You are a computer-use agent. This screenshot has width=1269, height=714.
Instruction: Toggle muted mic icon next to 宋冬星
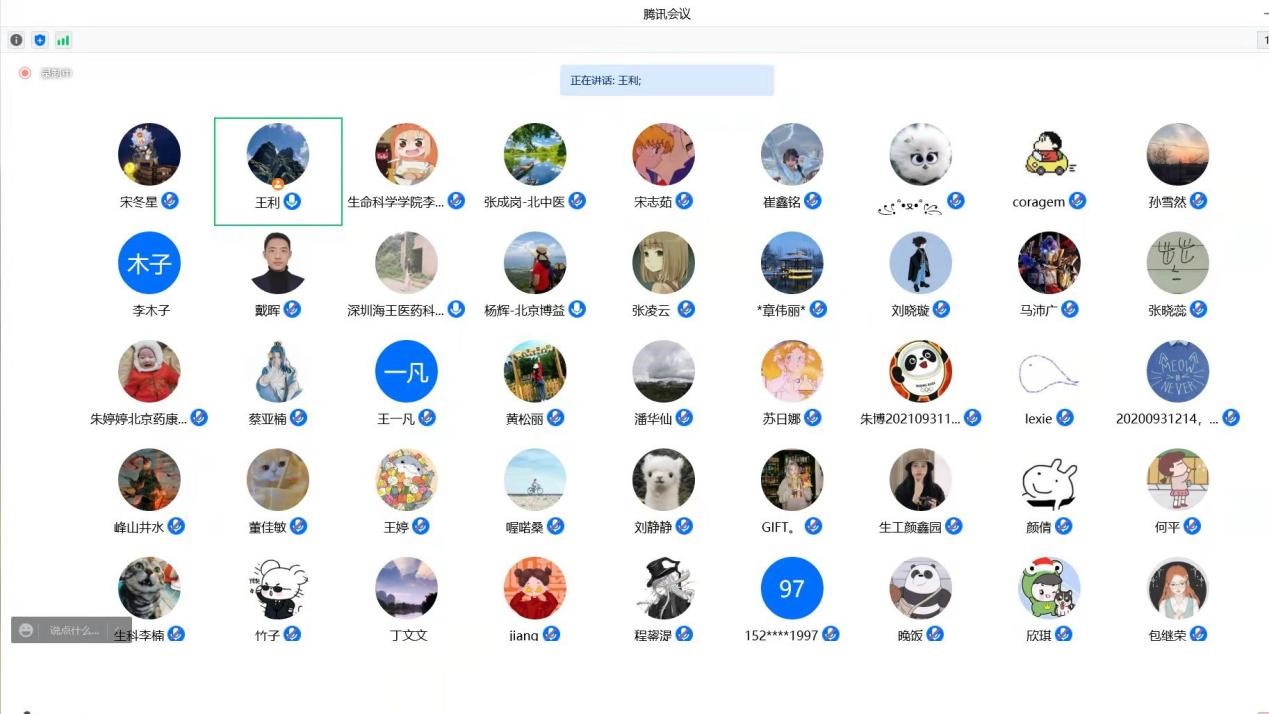tap(170, 201)
